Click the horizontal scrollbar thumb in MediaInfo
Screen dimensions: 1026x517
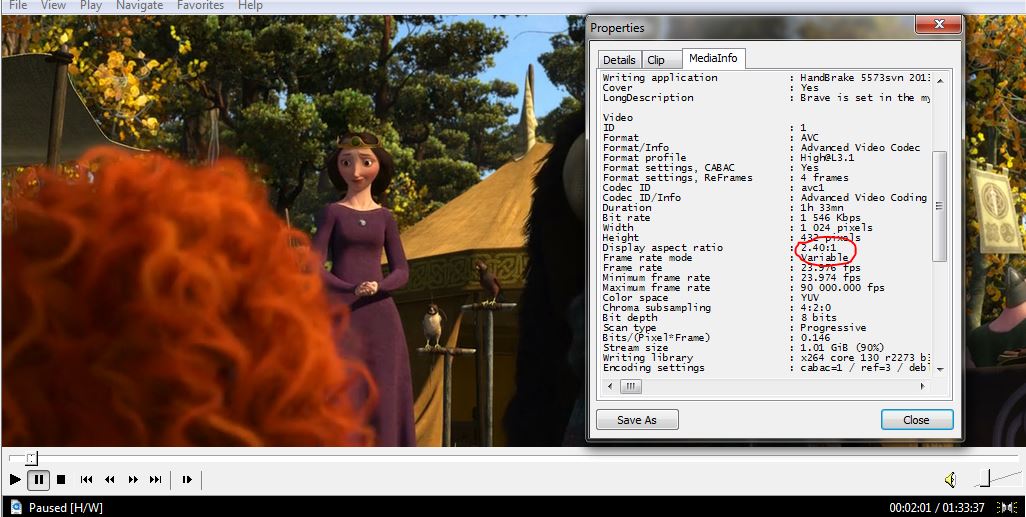(631, 386)
